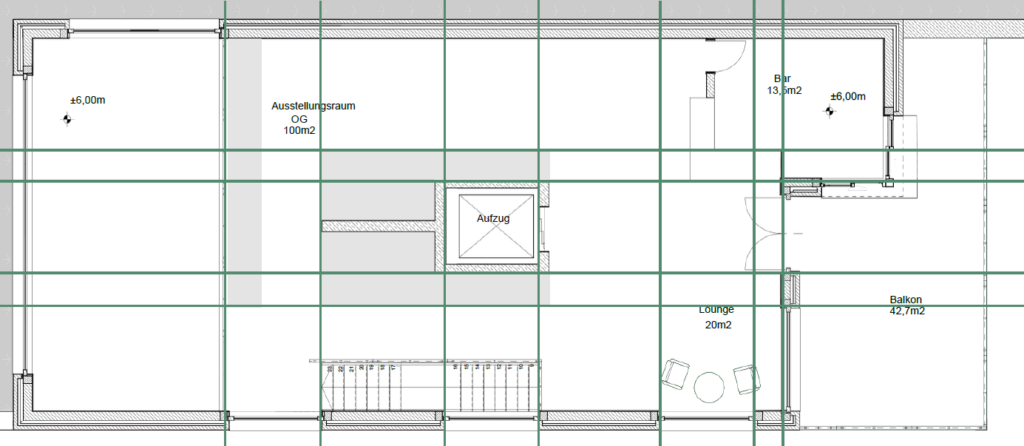
Task: Select the swing door at the Bar top wall
Action: click(724, 60)
